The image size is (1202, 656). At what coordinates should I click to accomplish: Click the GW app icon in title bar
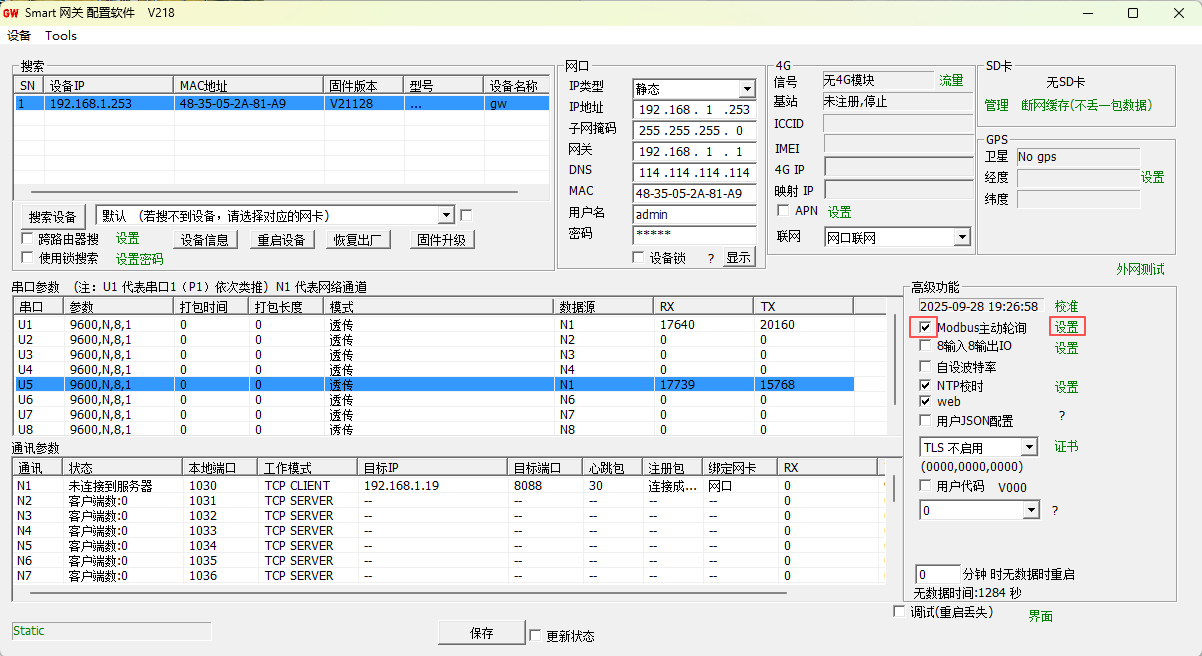11,13
